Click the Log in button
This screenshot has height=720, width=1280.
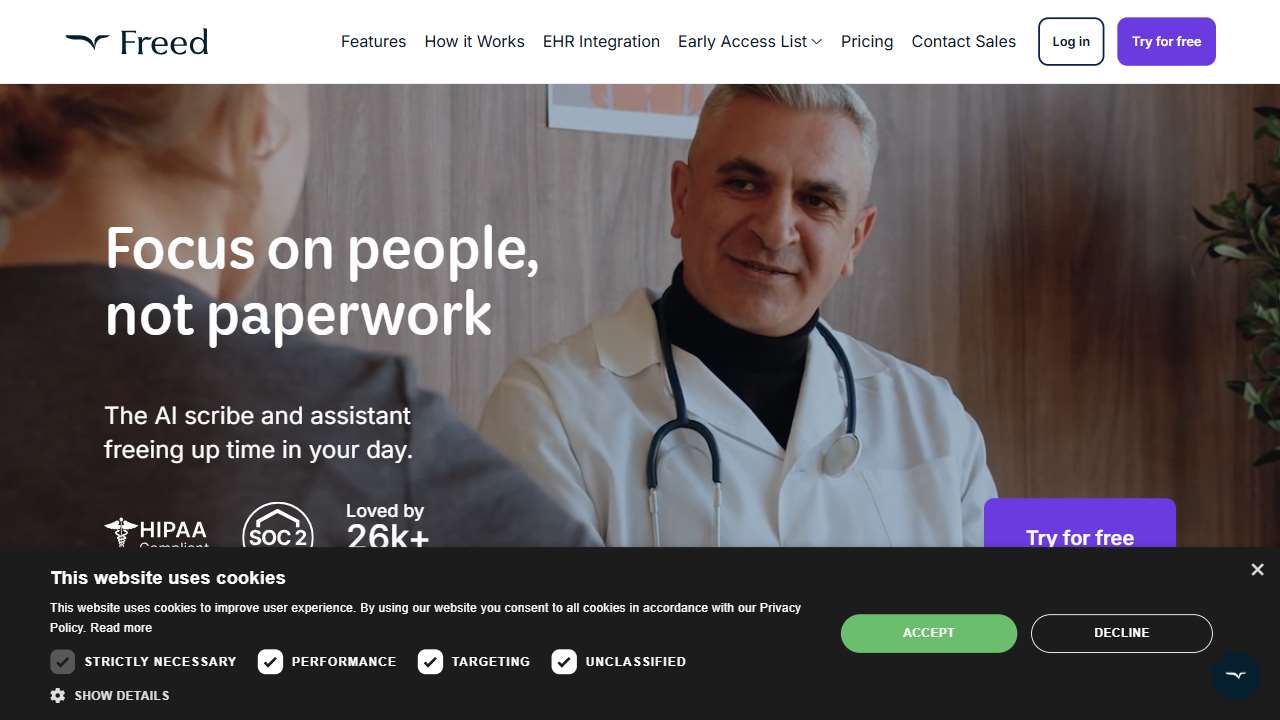1071,42
